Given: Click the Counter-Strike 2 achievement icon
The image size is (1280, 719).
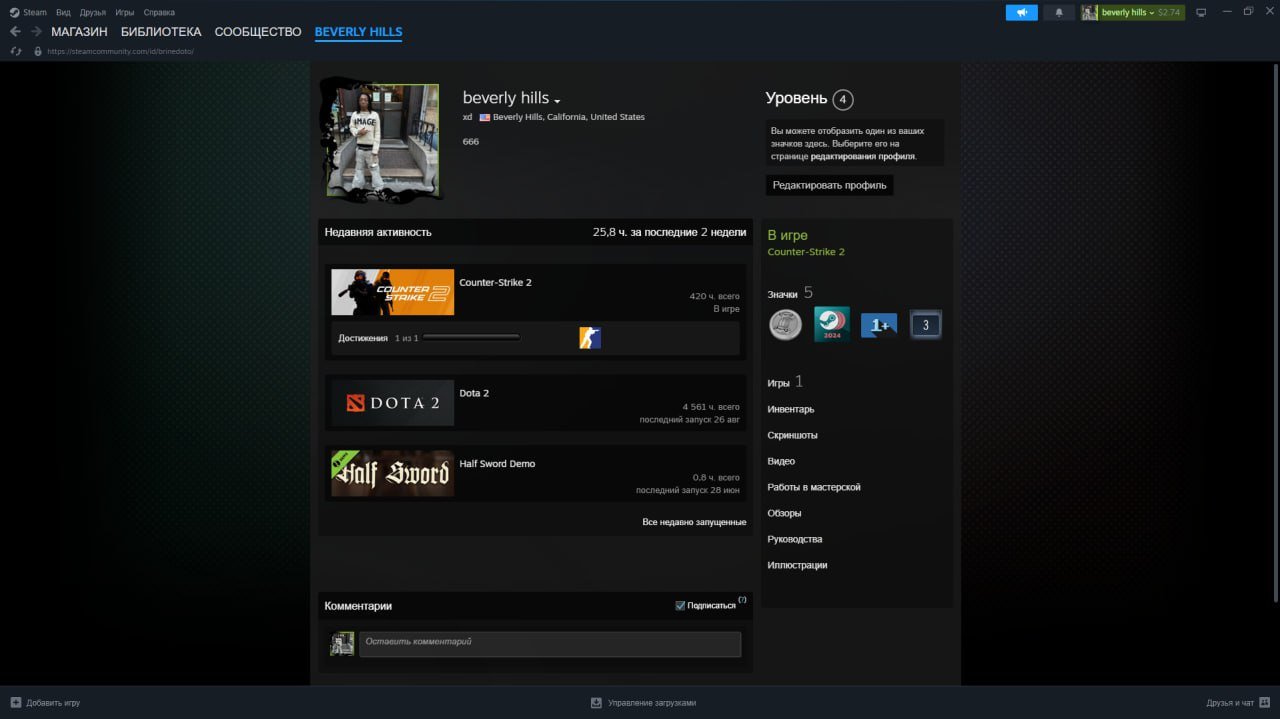Looking at the screenshot, I should 590,338.
